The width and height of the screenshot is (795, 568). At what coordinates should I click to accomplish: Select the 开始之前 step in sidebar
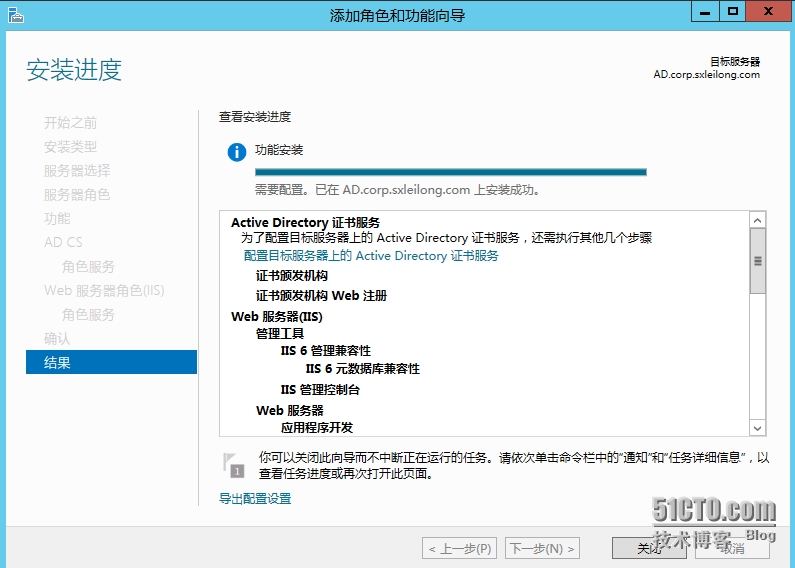coord(70,123)
